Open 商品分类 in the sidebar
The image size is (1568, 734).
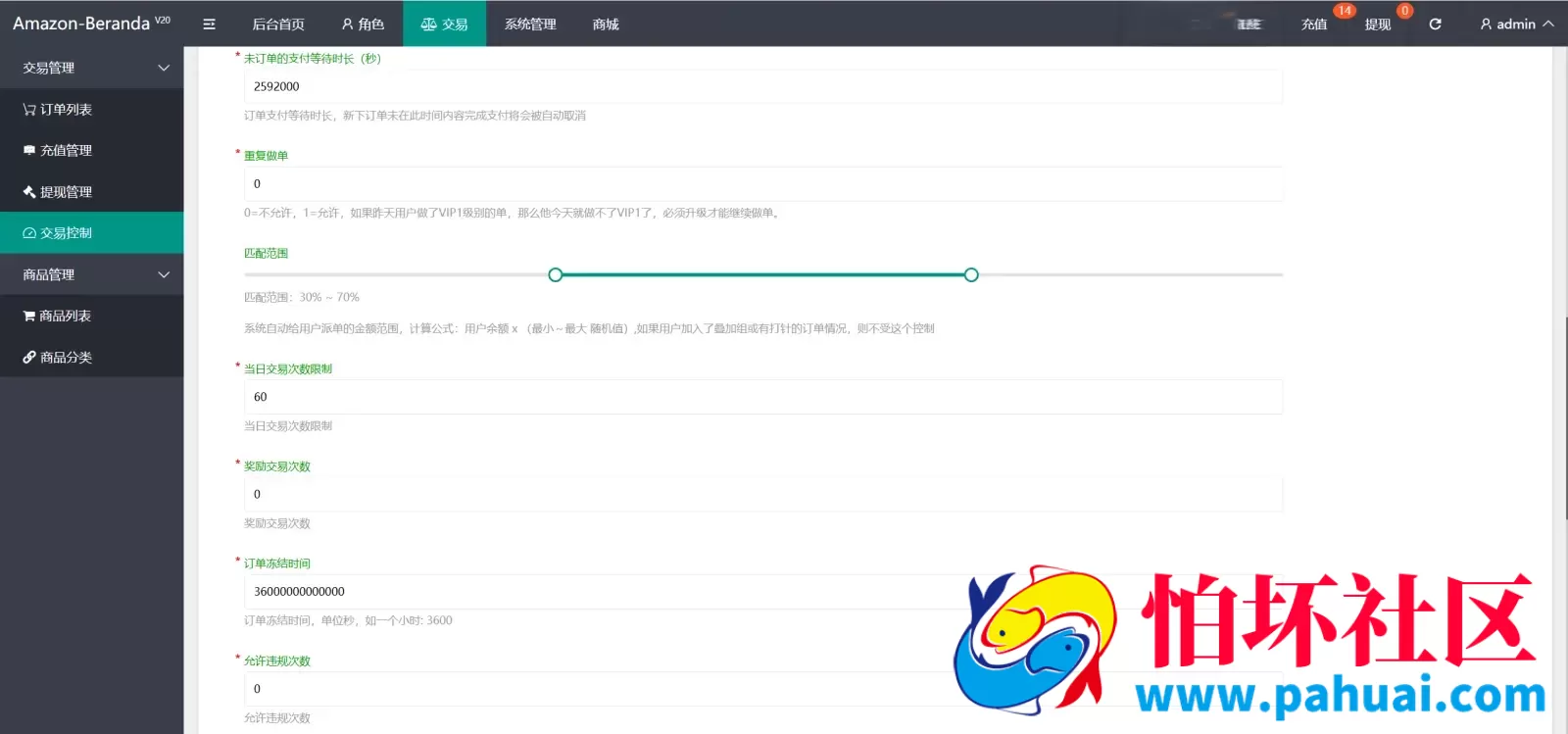coord(92,358)
